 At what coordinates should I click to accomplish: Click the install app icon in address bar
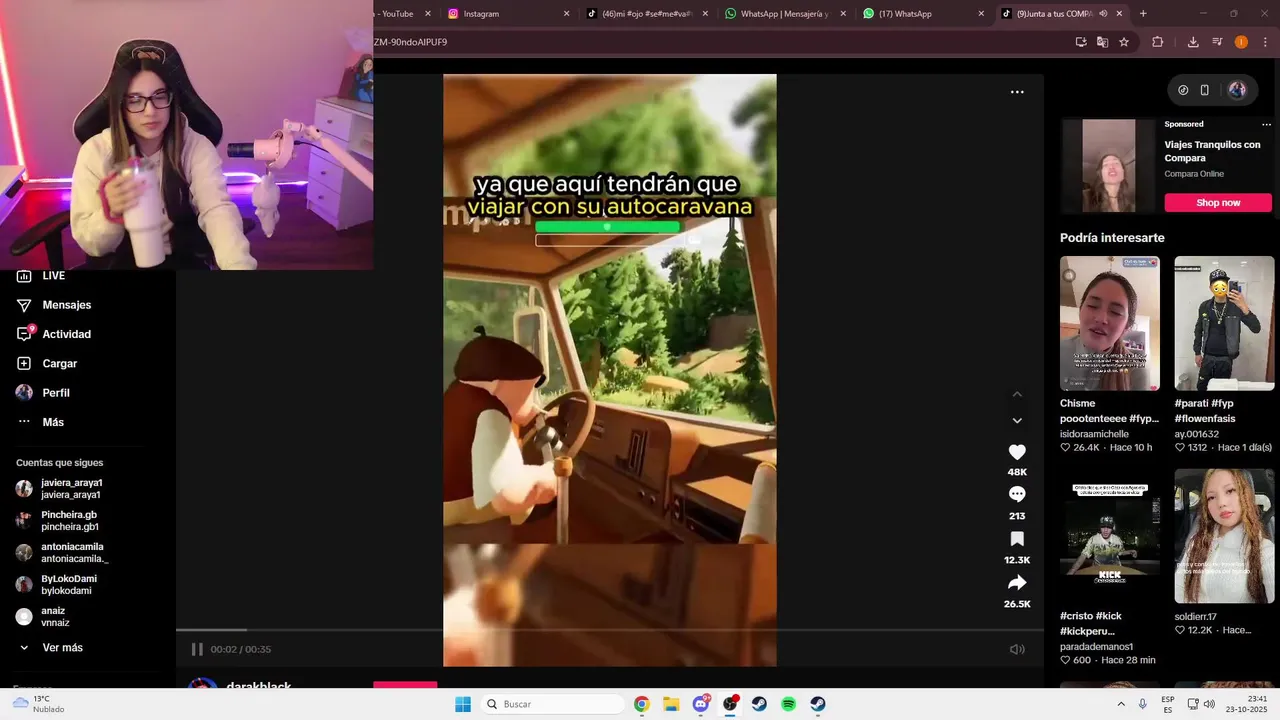tap(1081, 42)
